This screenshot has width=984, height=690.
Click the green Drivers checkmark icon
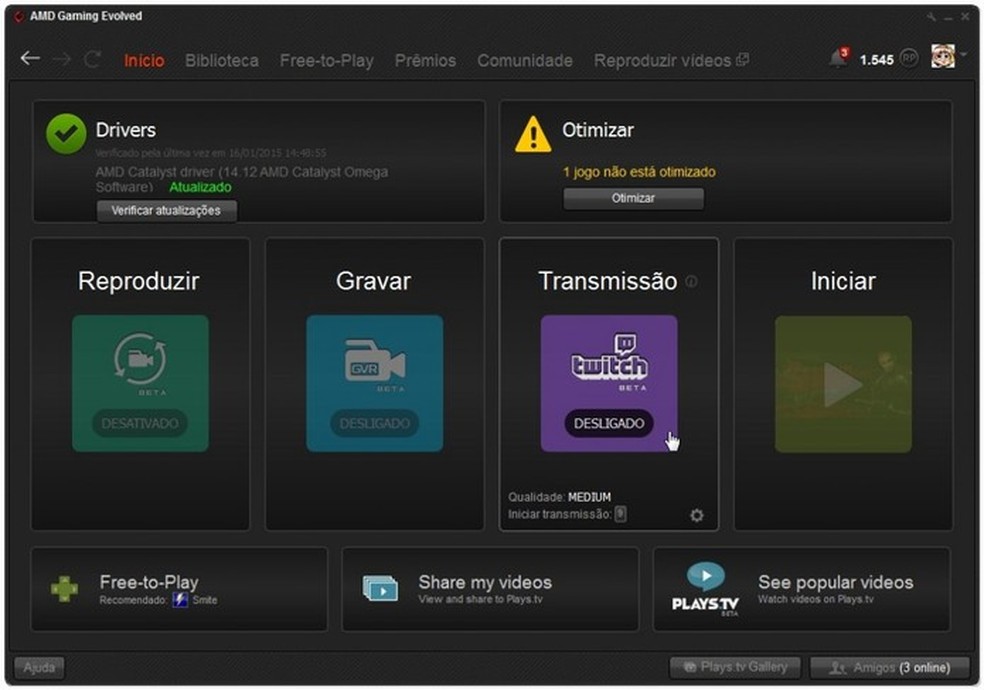click(66, 134)
